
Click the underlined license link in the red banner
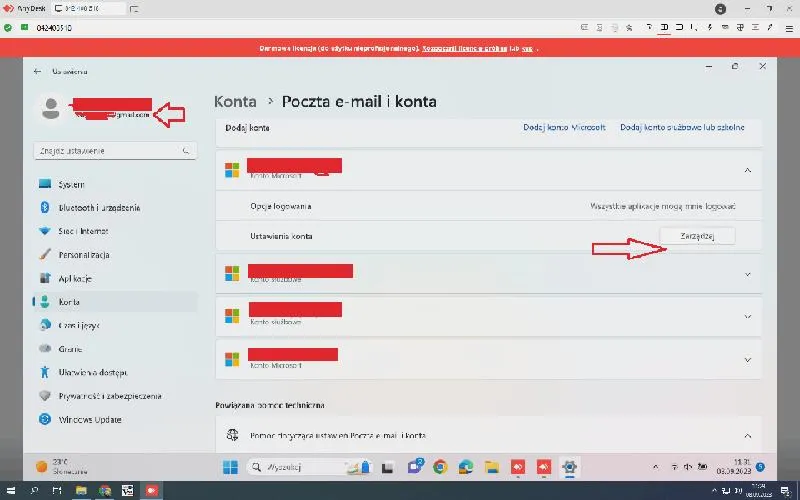pyautogui.click(x=465, y=48)
